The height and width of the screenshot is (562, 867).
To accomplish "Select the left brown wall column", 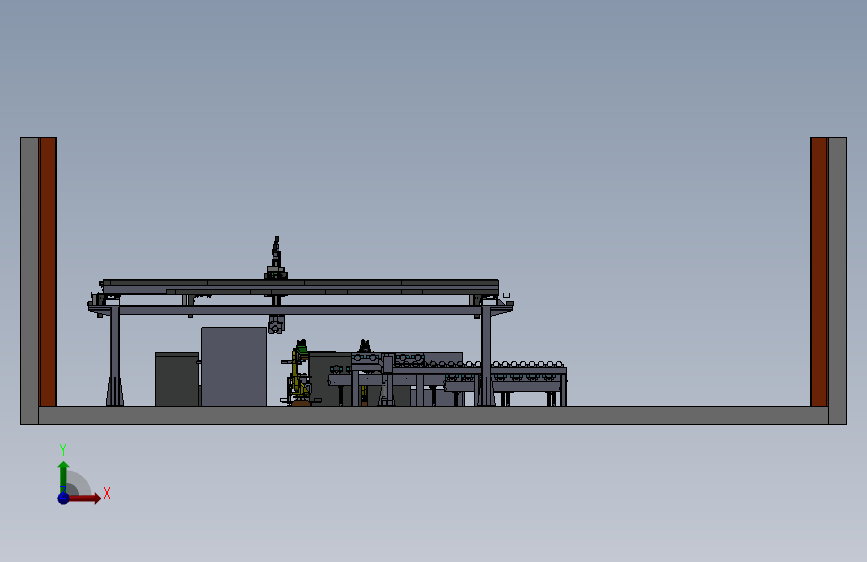I will point(48,272).
